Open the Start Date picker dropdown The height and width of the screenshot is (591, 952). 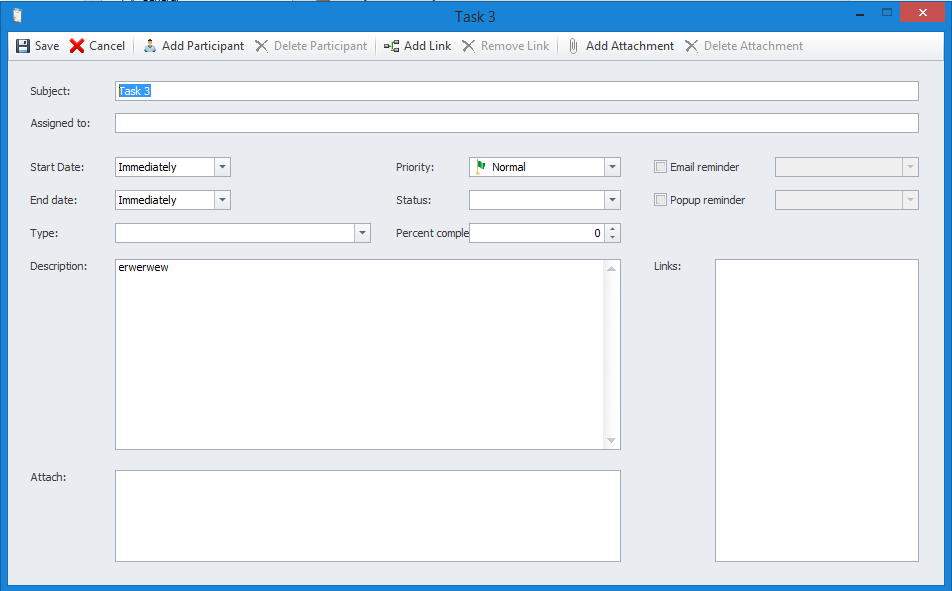222,167
